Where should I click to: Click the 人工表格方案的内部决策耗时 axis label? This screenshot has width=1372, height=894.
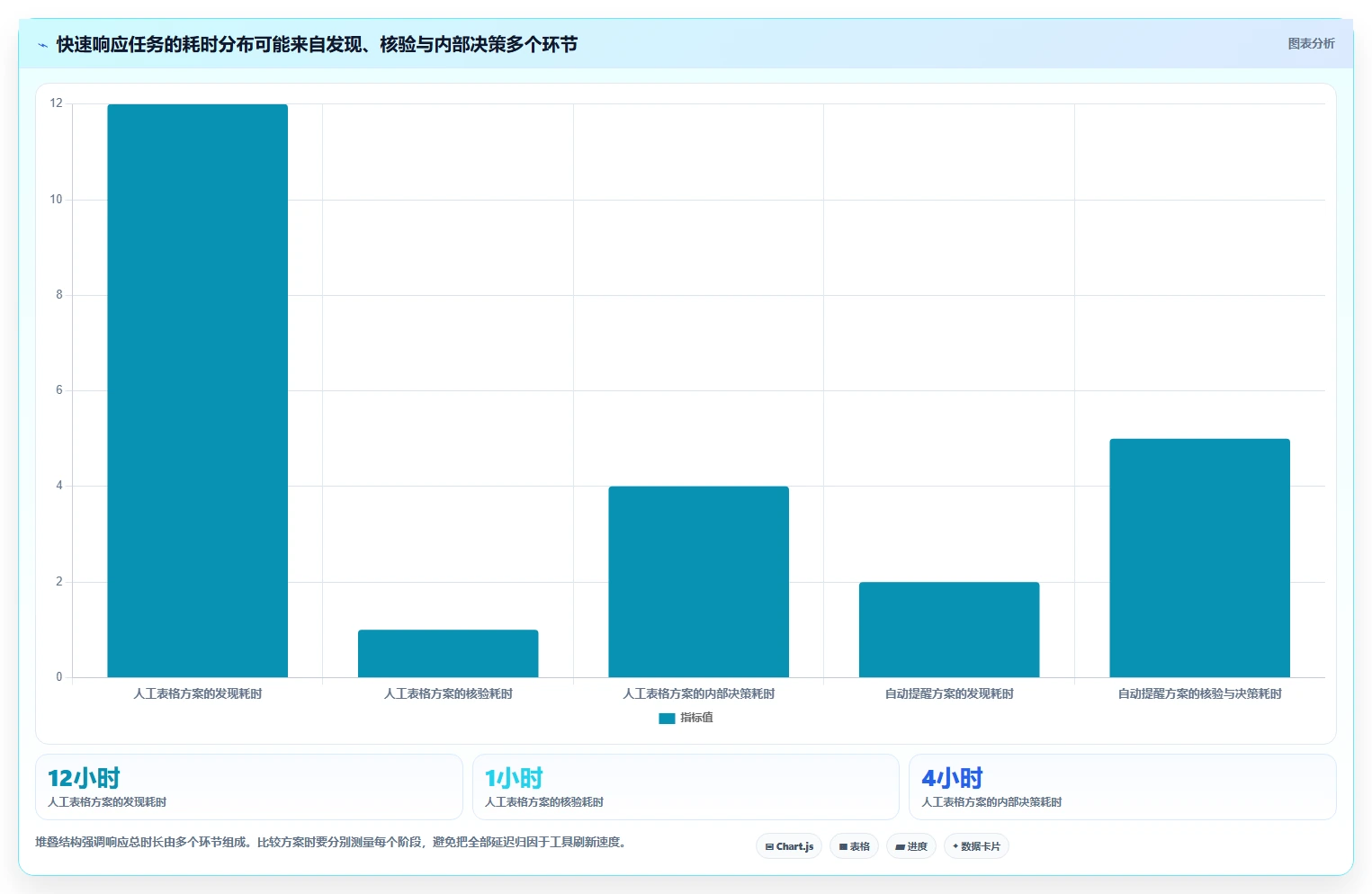[x=699, y=693]
